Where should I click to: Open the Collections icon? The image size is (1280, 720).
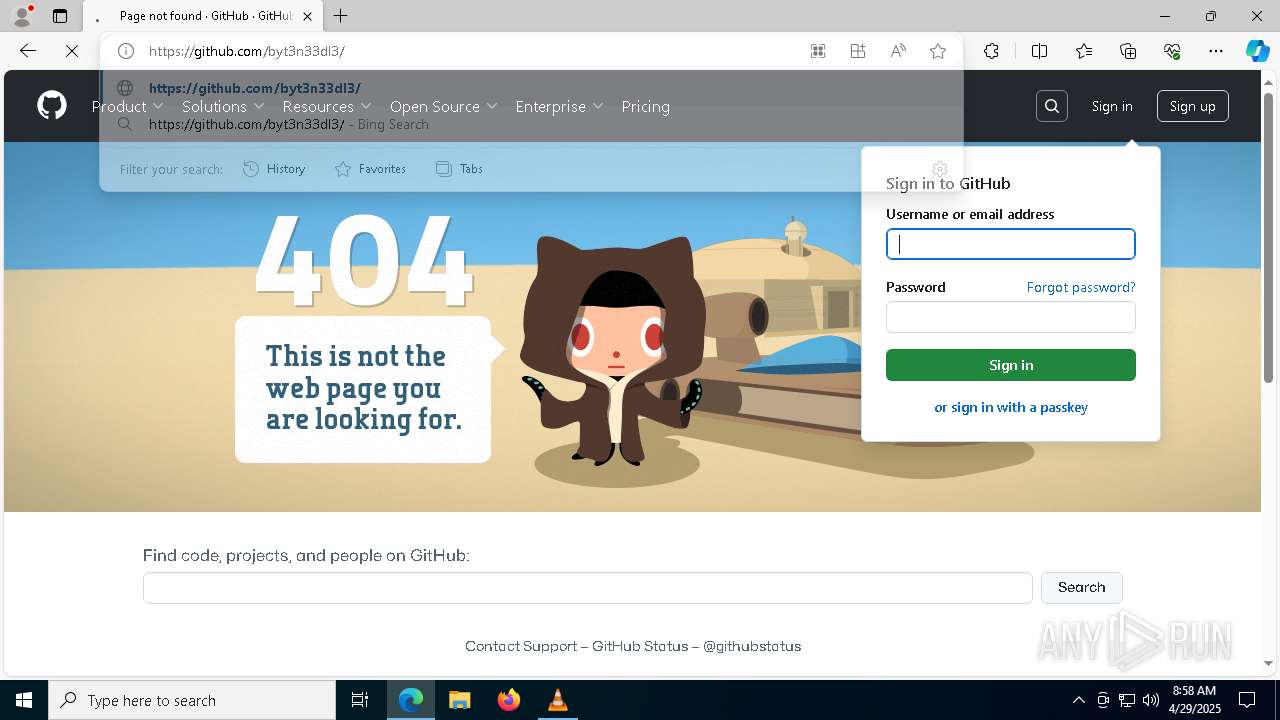(x=1128, y=51)
